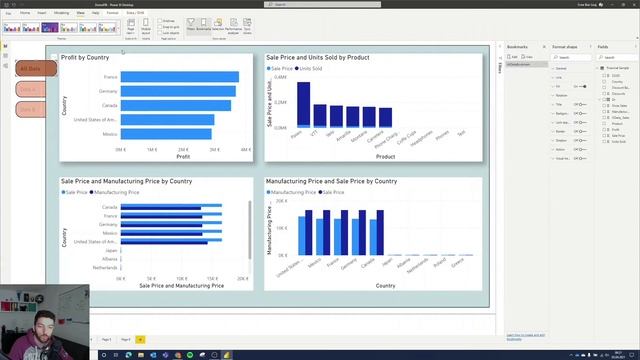This screenshot has width=640, height=360.
Task: Check the Profit field checkbox
Action: point(604,129)
